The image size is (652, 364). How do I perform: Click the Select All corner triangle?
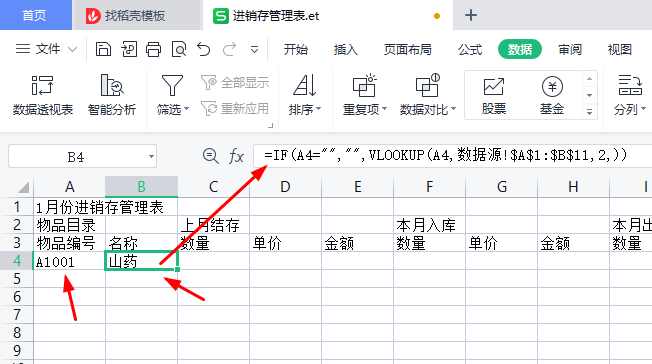point(23,187)
